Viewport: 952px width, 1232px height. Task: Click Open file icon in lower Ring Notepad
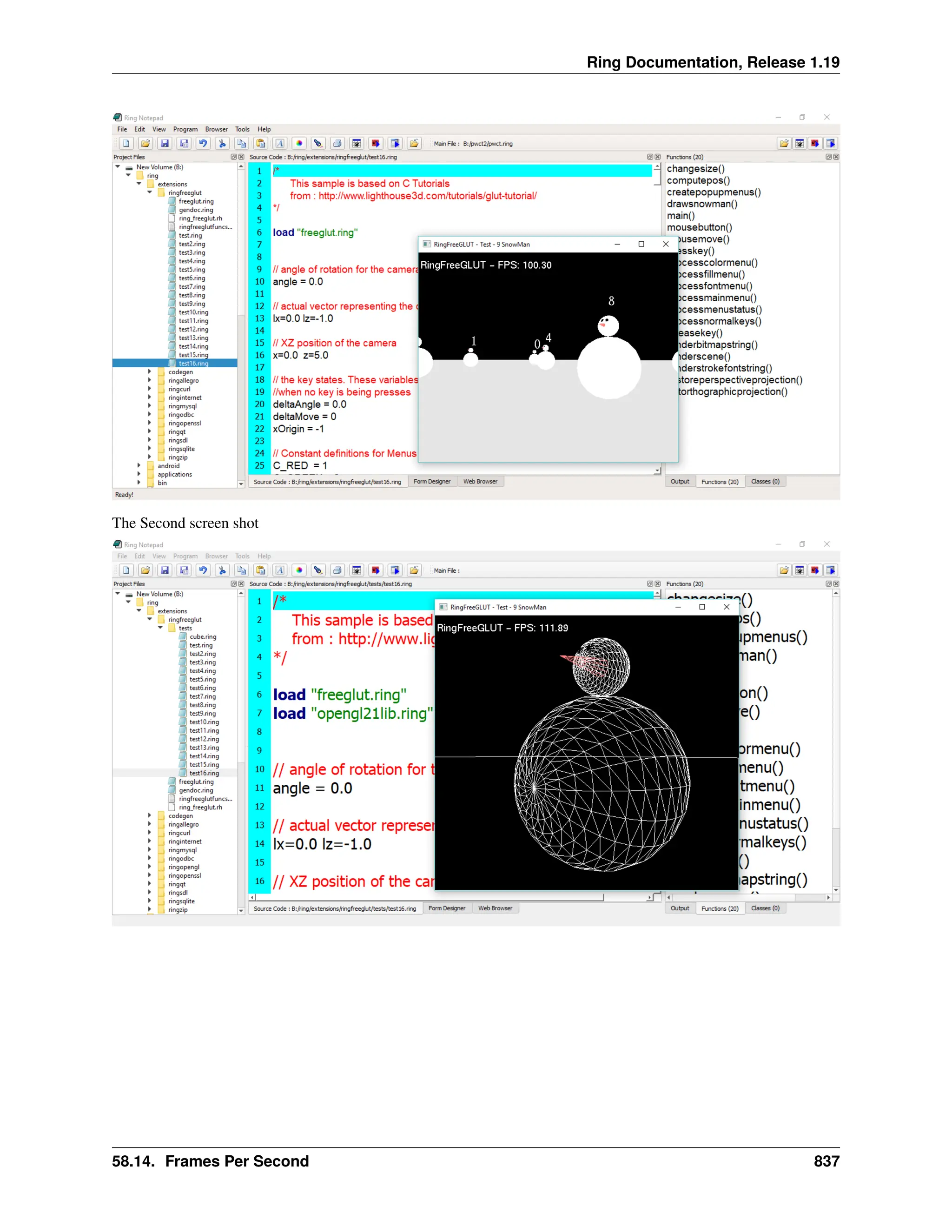pyautogui.click(x=145, y=570)
